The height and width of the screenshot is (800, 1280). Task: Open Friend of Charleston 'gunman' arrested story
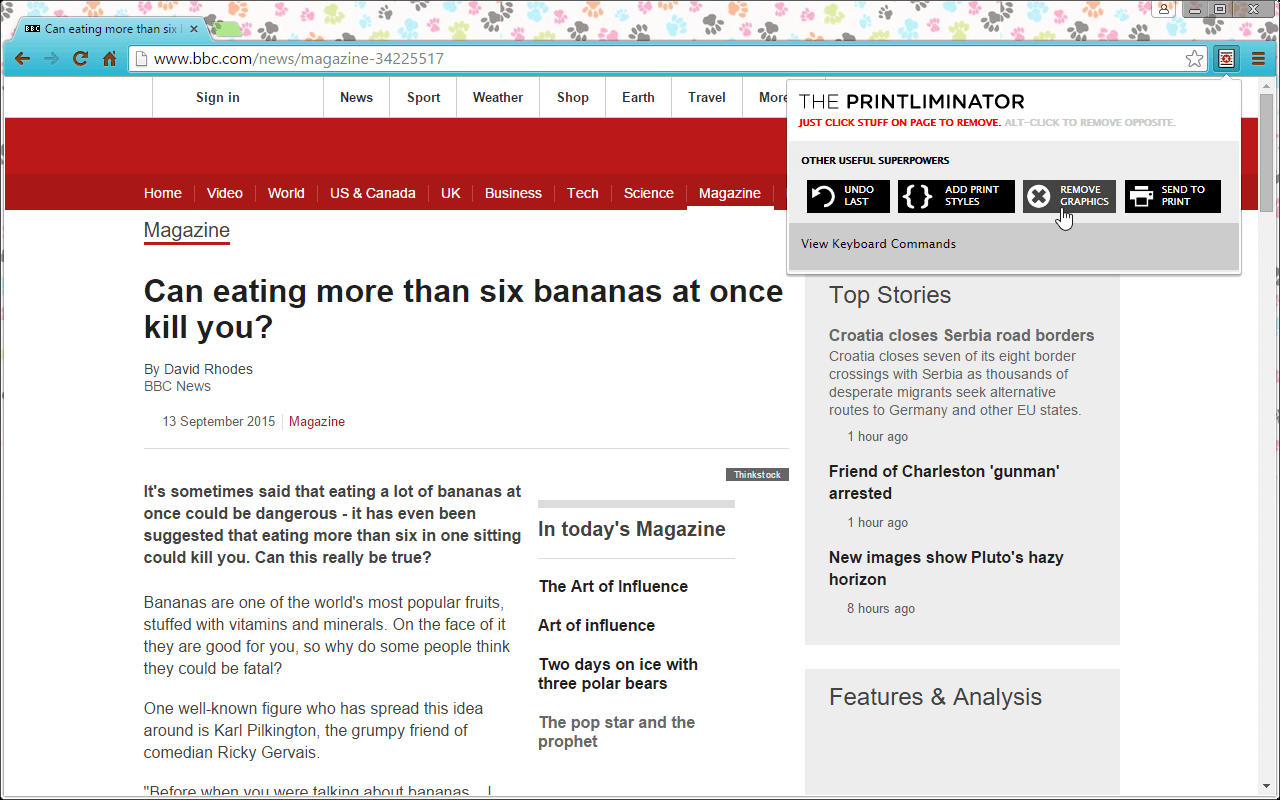click(x=944, y=482)
